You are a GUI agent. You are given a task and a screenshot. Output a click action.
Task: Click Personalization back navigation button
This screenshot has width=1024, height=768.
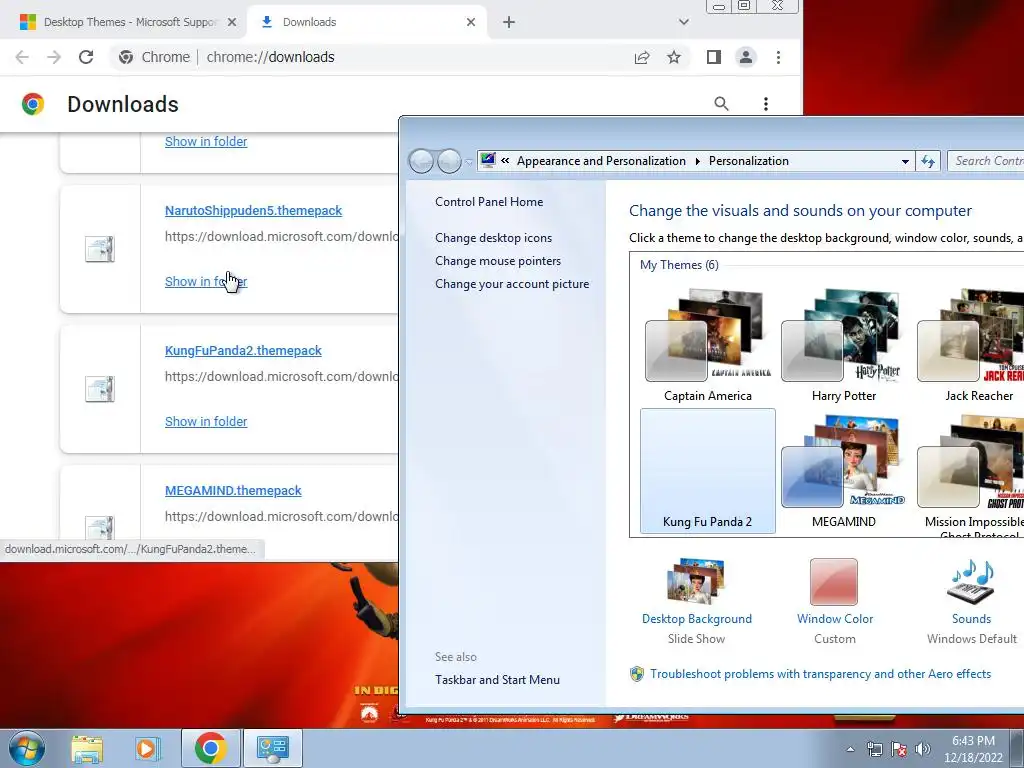click(x=421, y=161)
